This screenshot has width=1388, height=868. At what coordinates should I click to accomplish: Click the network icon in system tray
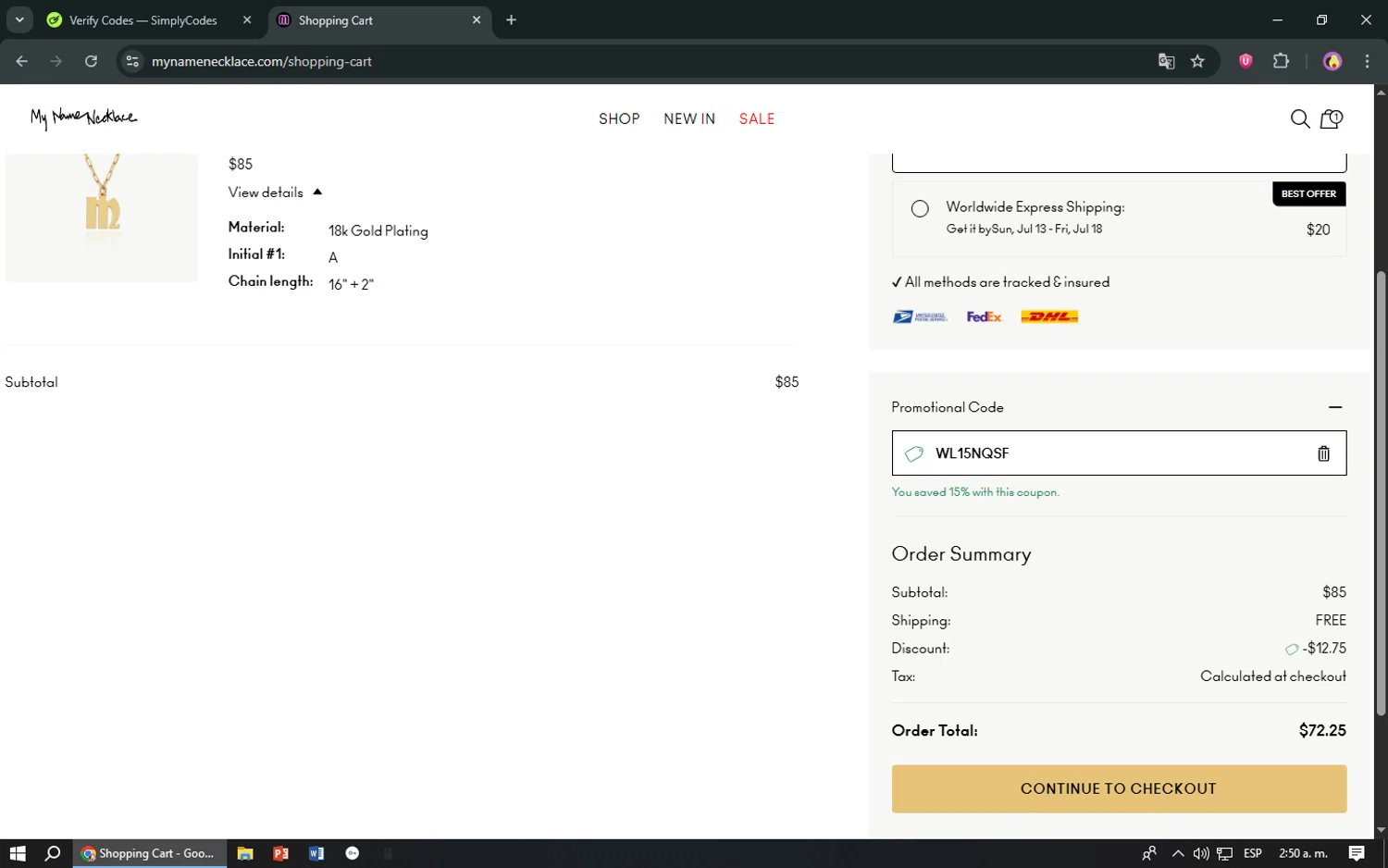click(x=1224, y=853)
